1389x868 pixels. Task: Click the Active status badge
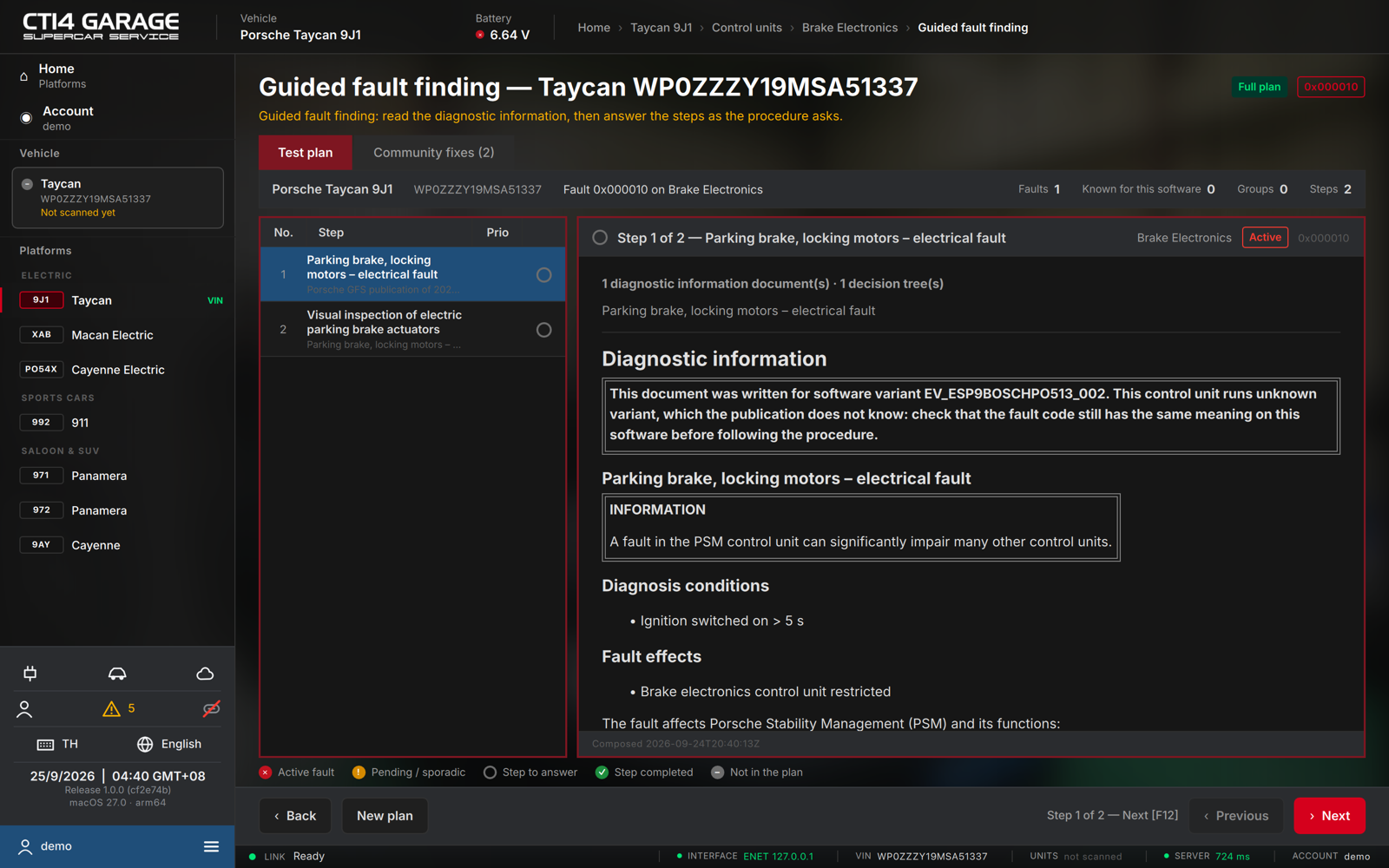click(1265, 238)
